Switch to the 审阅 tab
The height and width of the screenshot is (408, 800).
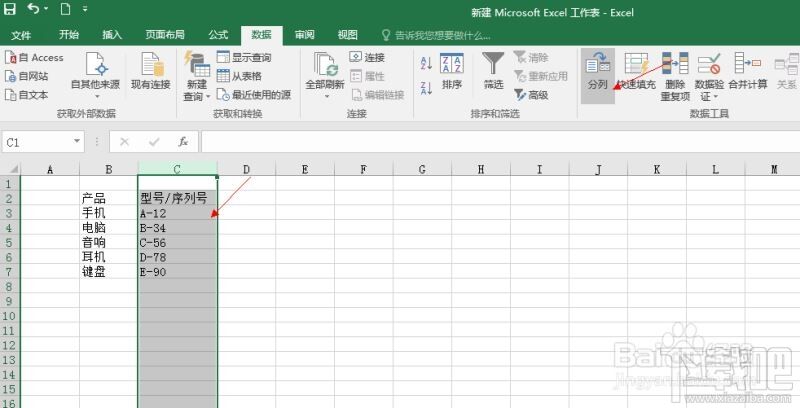(305, 35)
